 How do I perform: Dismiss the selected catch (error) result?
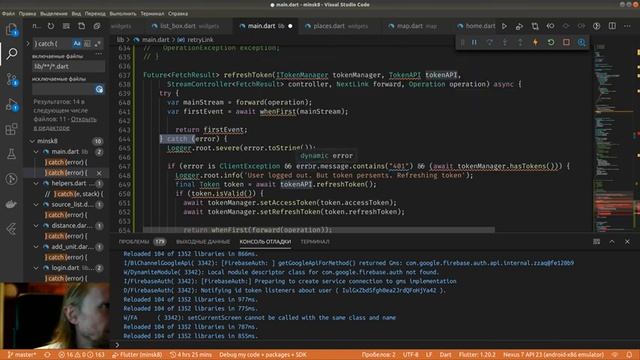click(x=99, y=173)
